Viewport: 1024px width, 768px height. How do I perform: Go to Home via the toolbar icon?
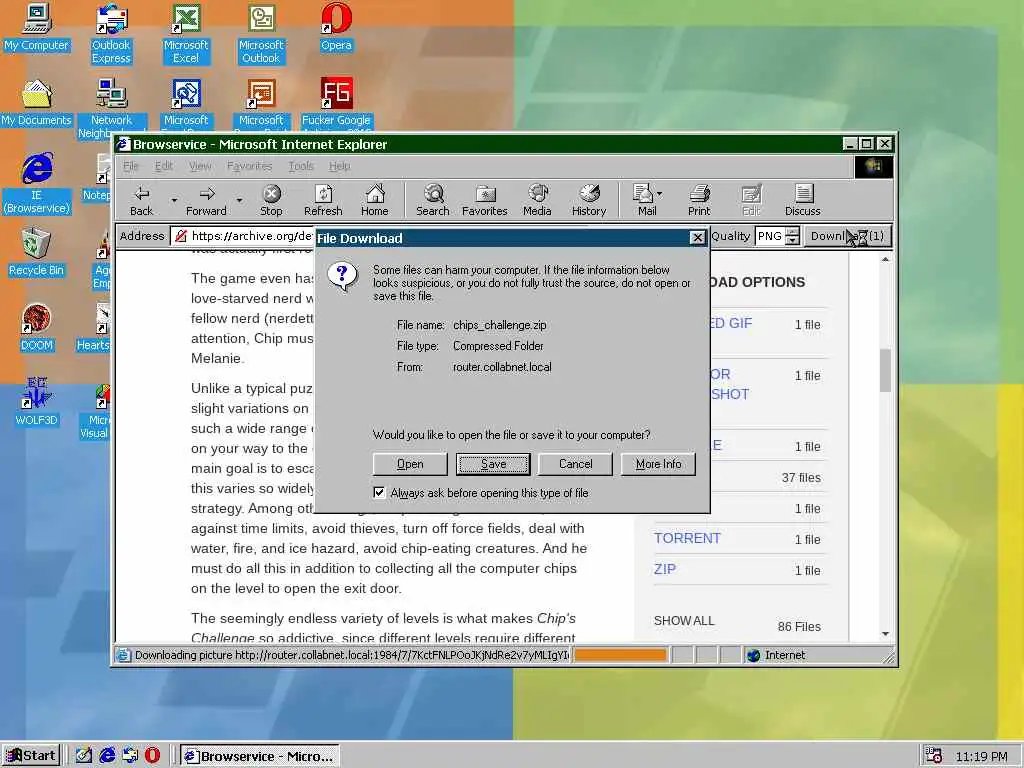375,200
